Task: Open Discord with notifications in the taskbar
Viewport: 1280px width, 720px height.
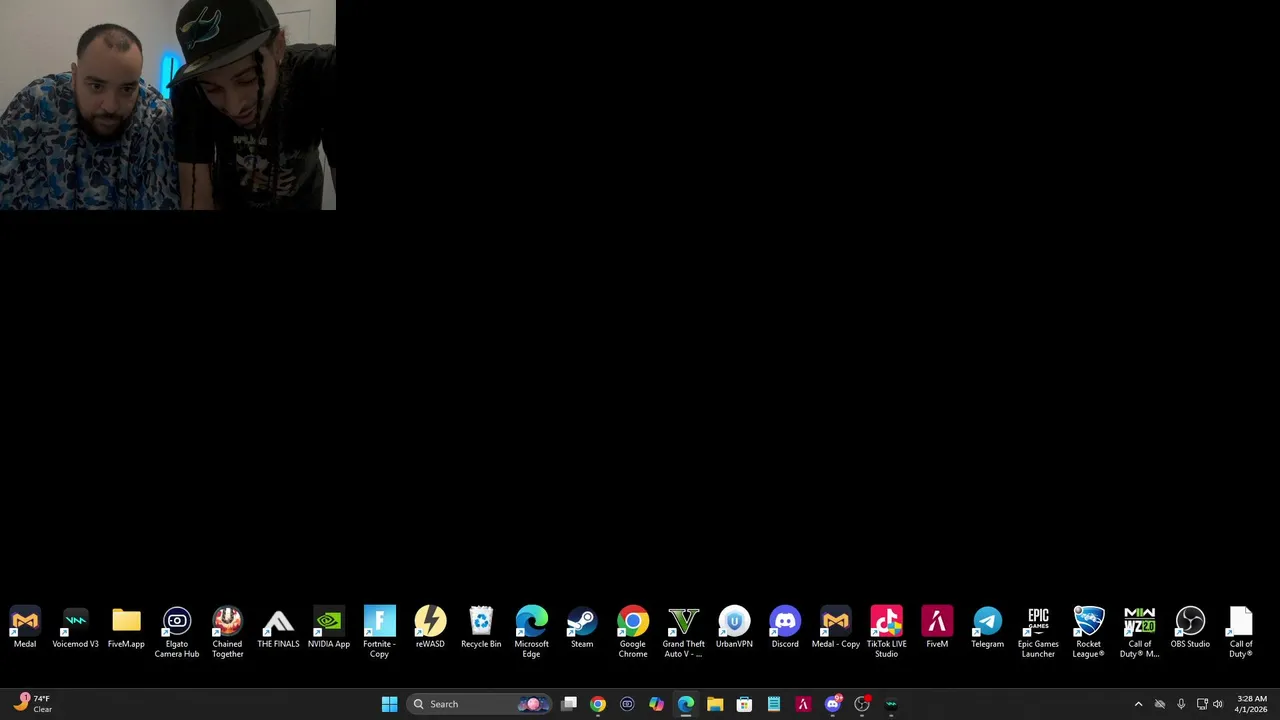Action: pyautogui.click(x=833, y=704)
